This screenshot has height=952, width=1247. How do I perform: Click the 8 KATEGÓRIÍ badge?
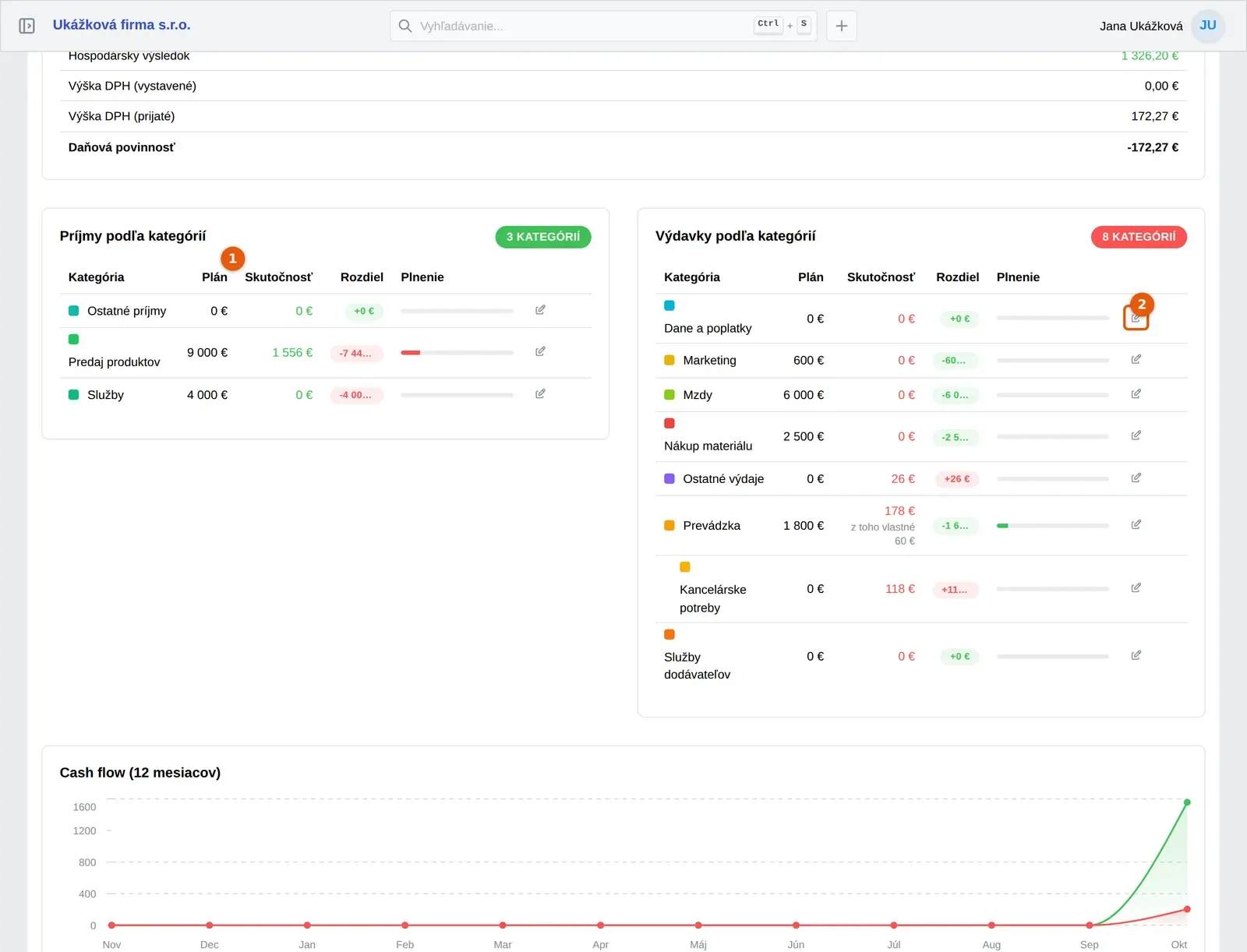click(x=1139, y=237)
